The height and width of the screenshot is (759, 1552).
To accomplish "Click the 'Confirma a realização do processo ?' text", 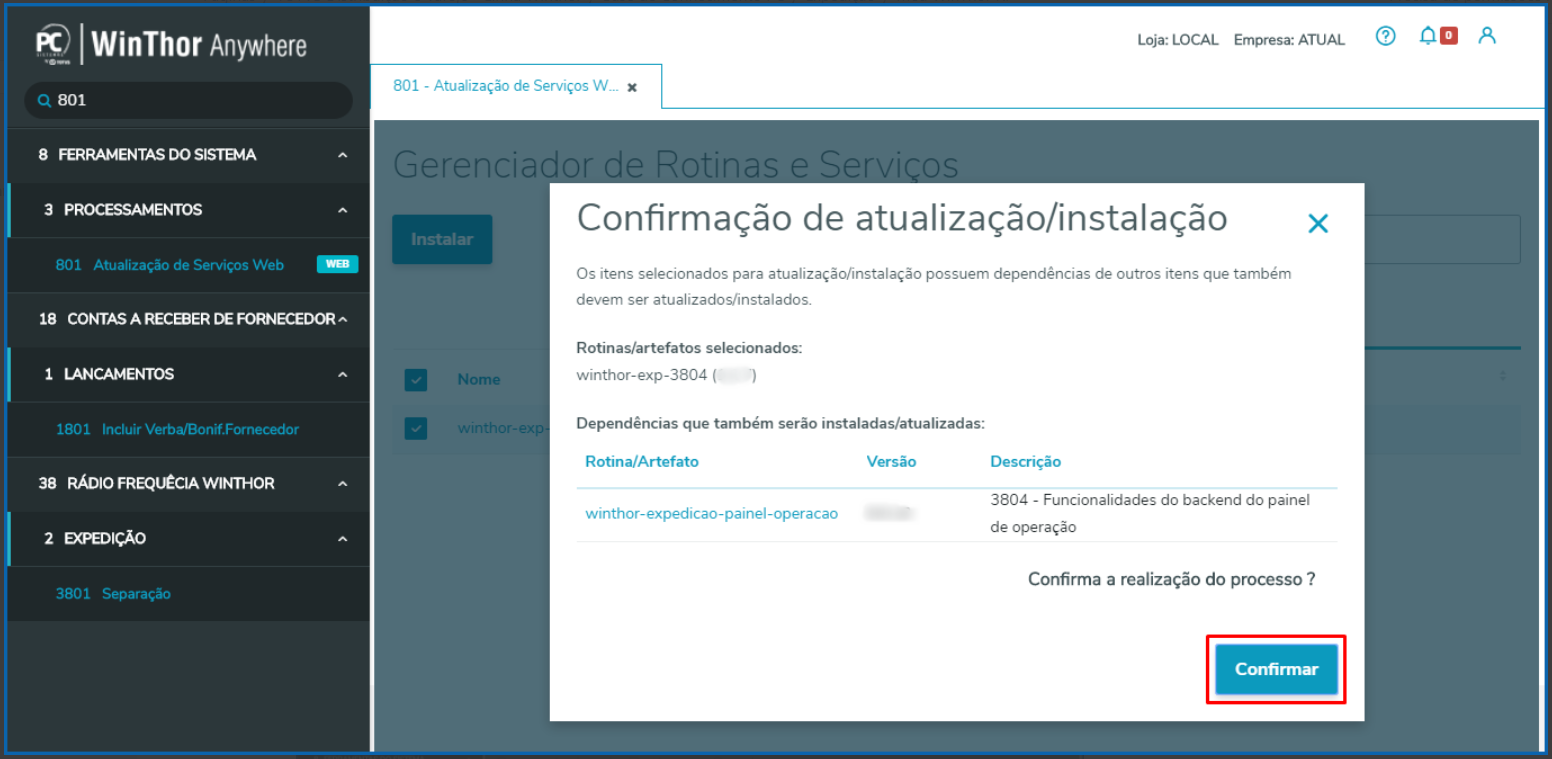I will [1171, 579].
